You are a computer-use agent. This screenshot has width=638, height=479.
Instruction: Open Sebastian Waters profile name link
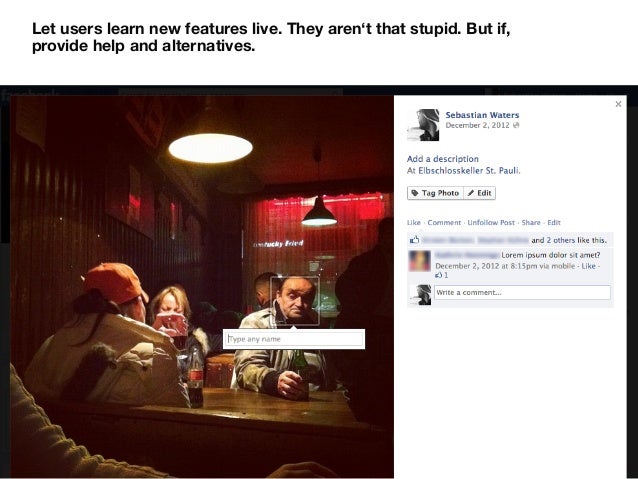(482, 115)
